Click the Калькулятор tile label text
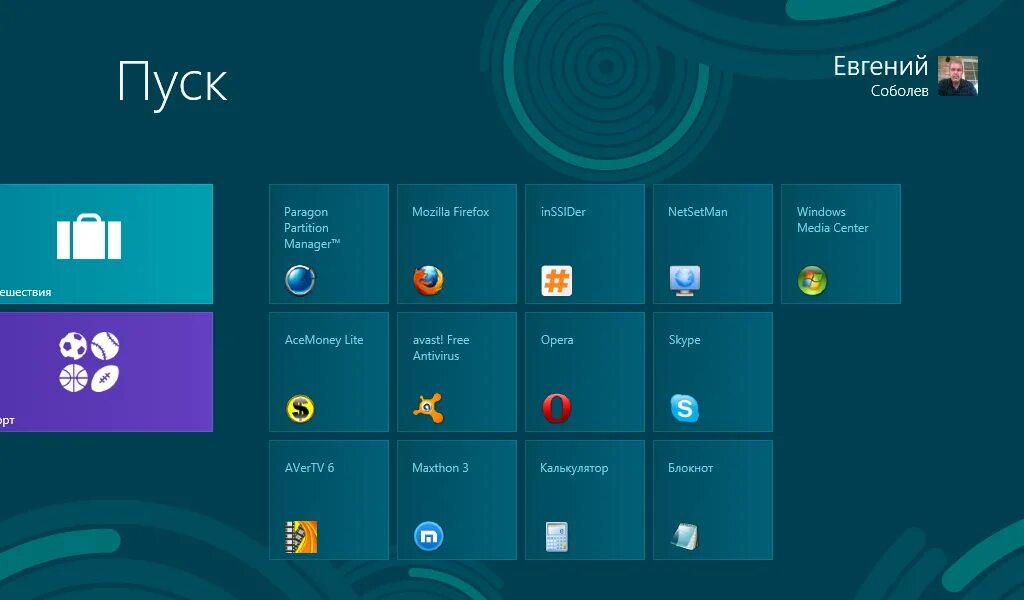Viewport: 1024px width, 600px height. click(x=574, y=468)
